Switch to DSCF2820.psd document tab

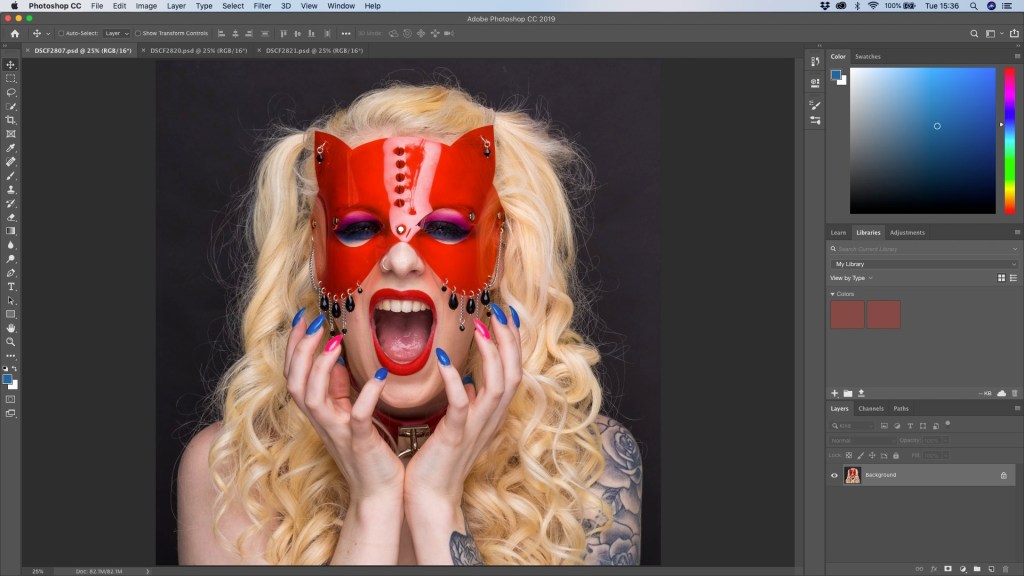pos(196,50)
